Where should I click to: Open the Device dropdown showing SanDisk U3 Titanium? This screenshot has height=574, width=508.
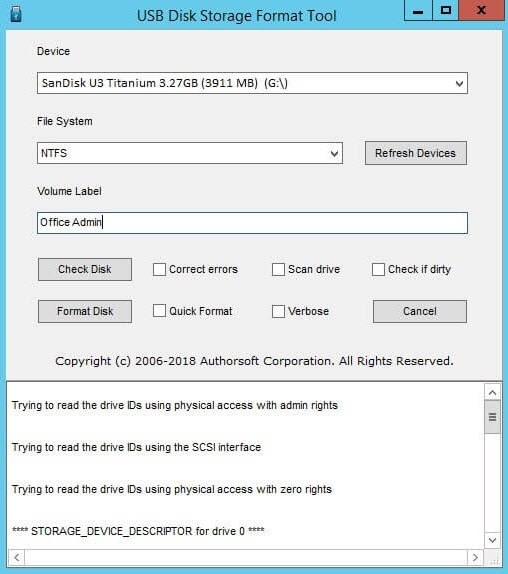click(x=252, y=83)
